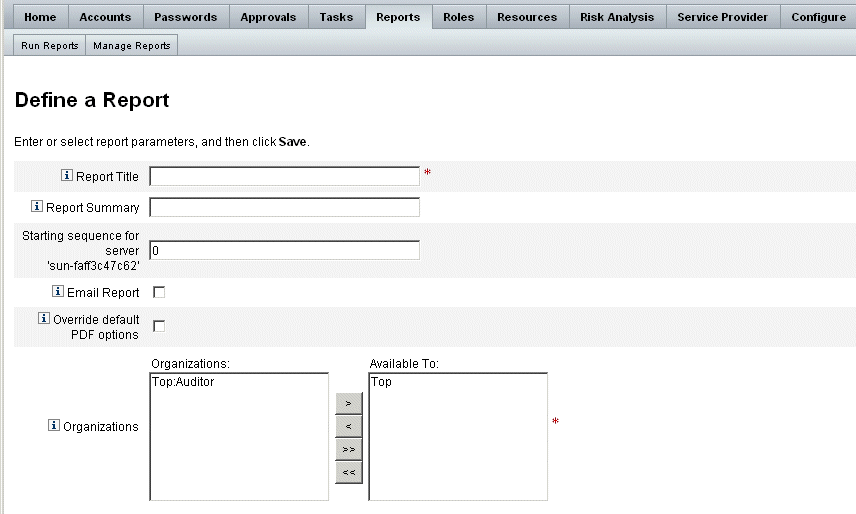Open the Approvals tab
Viewport: 856px width, 514px height.
tap(268, 17)
